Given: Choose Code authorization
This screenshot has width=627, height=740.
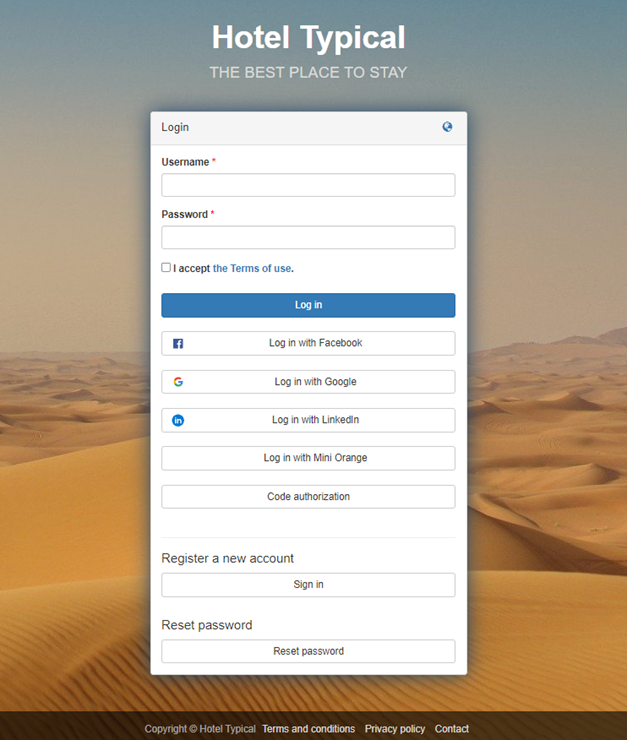Looking at the screenshot, I should [308, 497].
